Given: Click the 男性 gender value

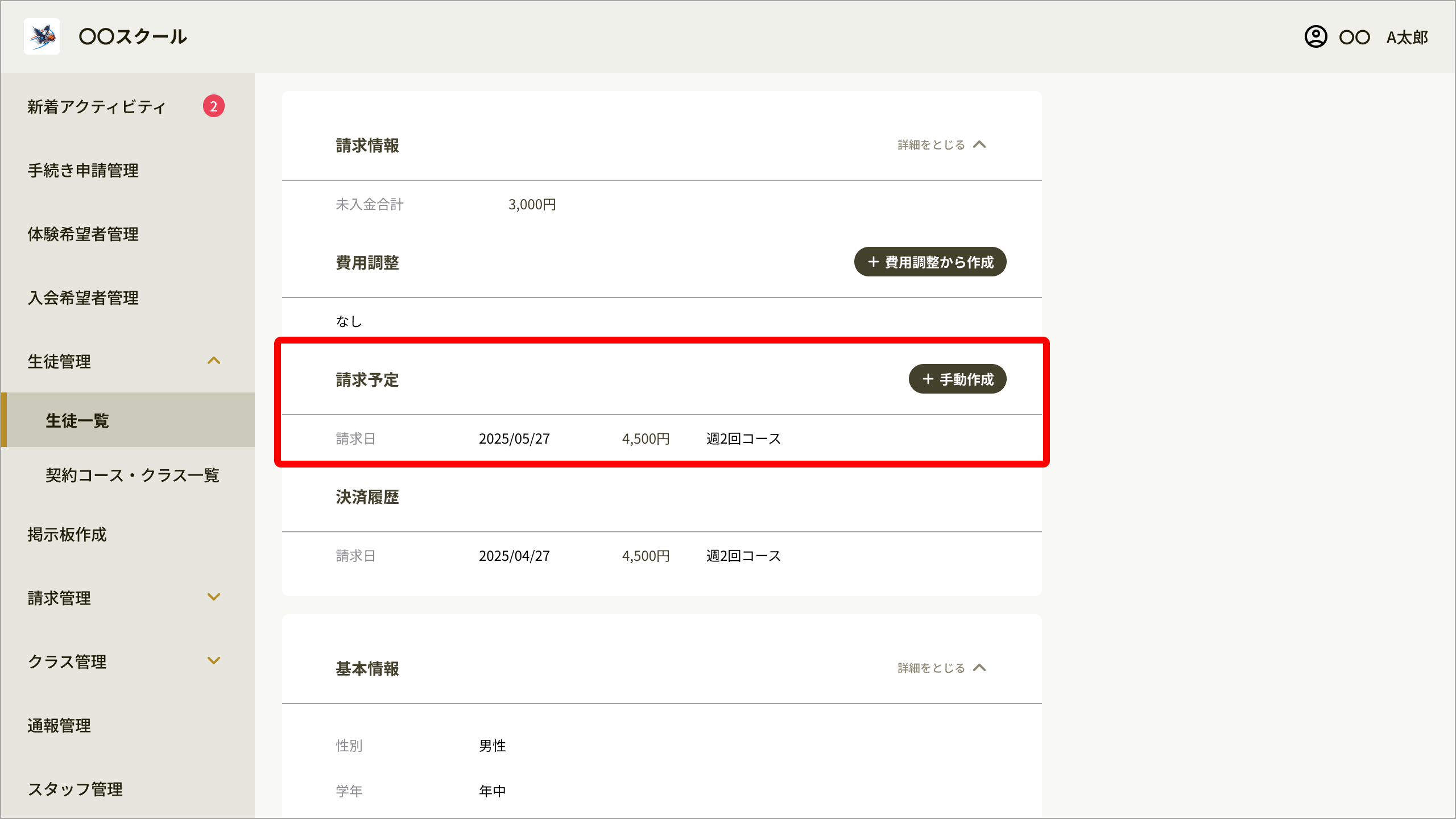Looking at the screenshot, I should pyautogui.click(x=492, y=746).
